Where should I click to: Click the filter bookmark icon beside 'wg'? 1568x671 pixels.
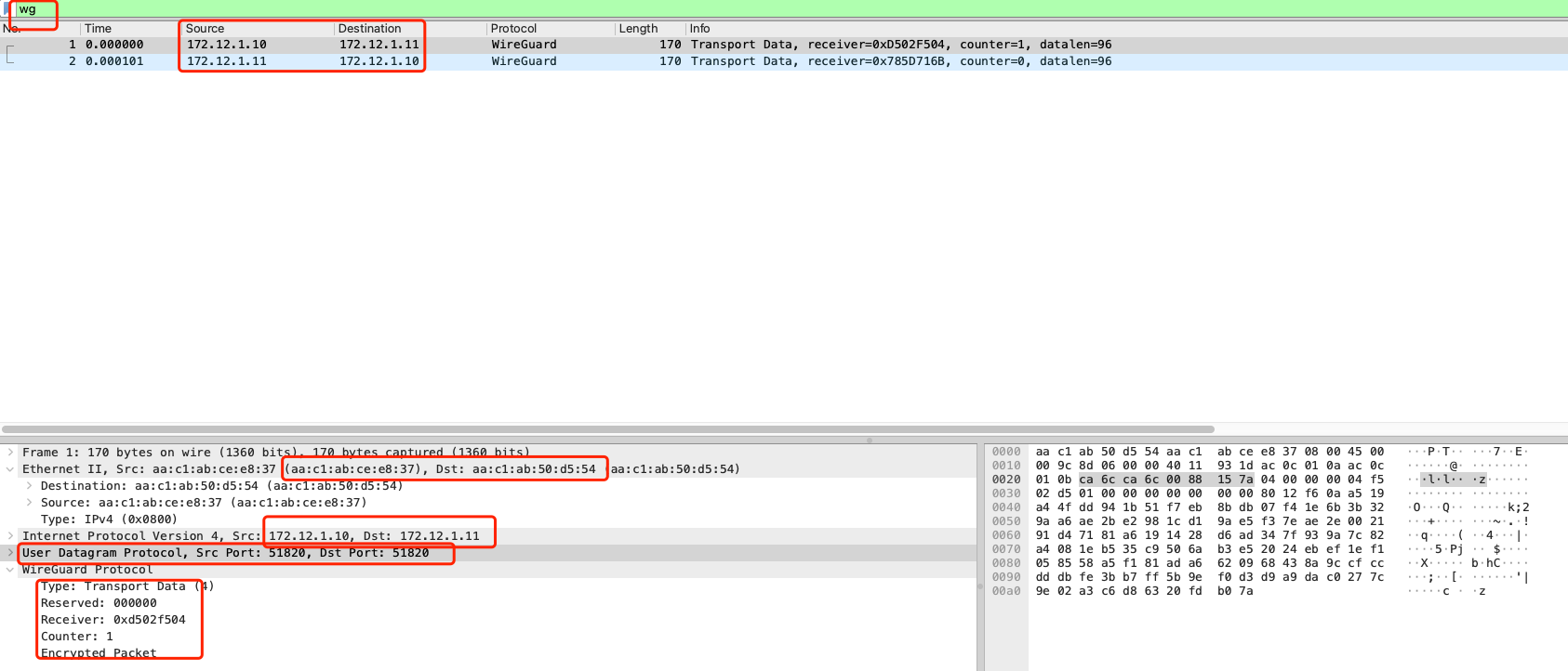[7, 8]
